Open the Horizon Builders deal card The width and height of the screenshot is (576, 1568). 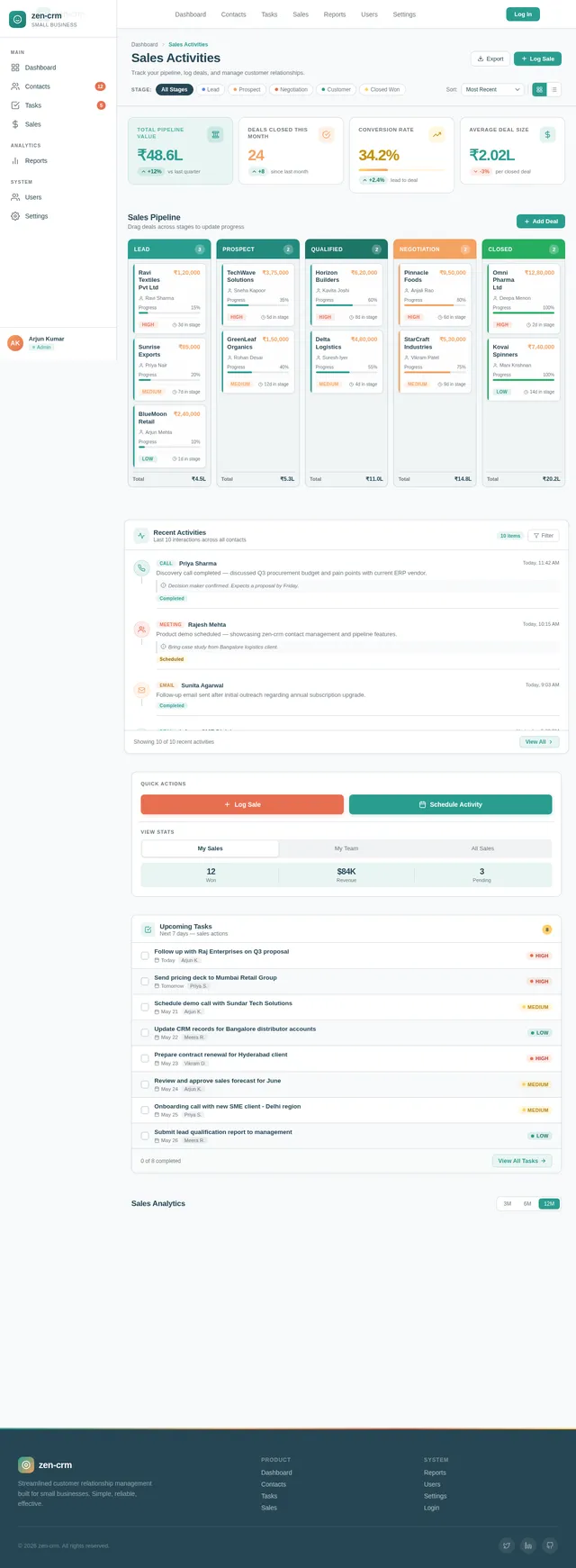click(x=346, y=295)
